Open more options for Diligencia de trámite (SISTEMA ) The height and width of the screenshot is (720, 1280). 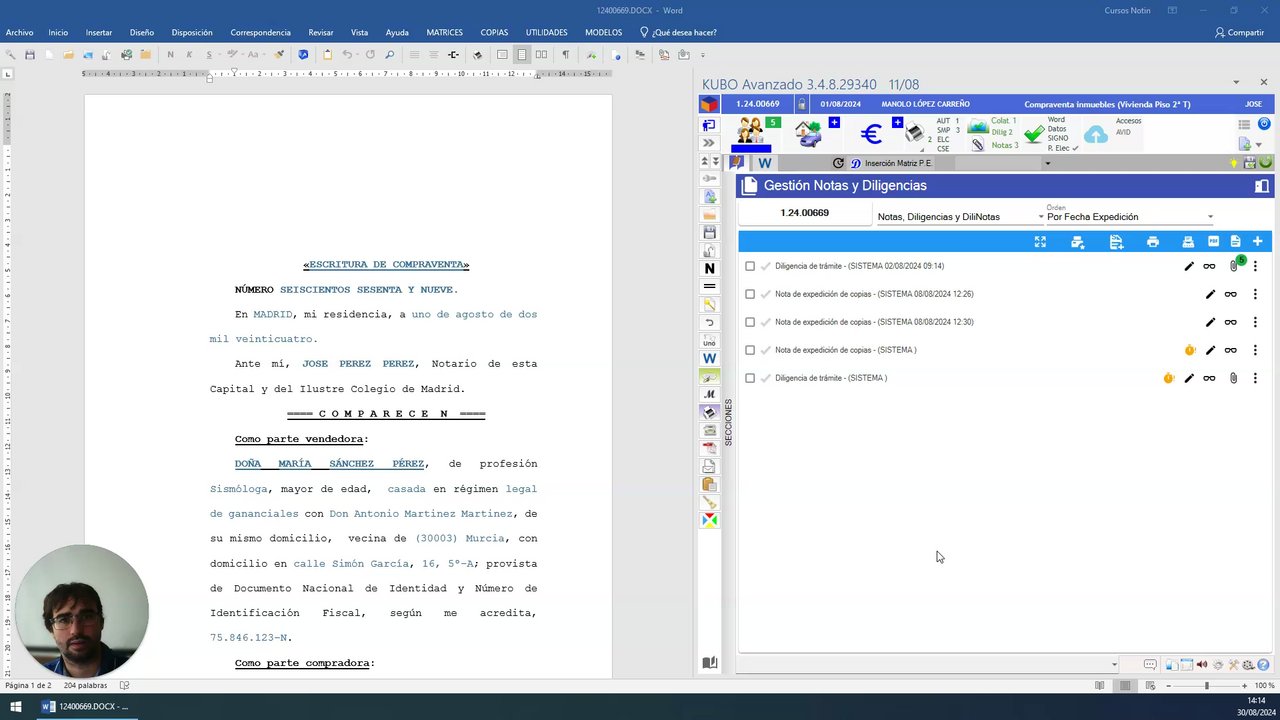click(x=1255, y=378)
